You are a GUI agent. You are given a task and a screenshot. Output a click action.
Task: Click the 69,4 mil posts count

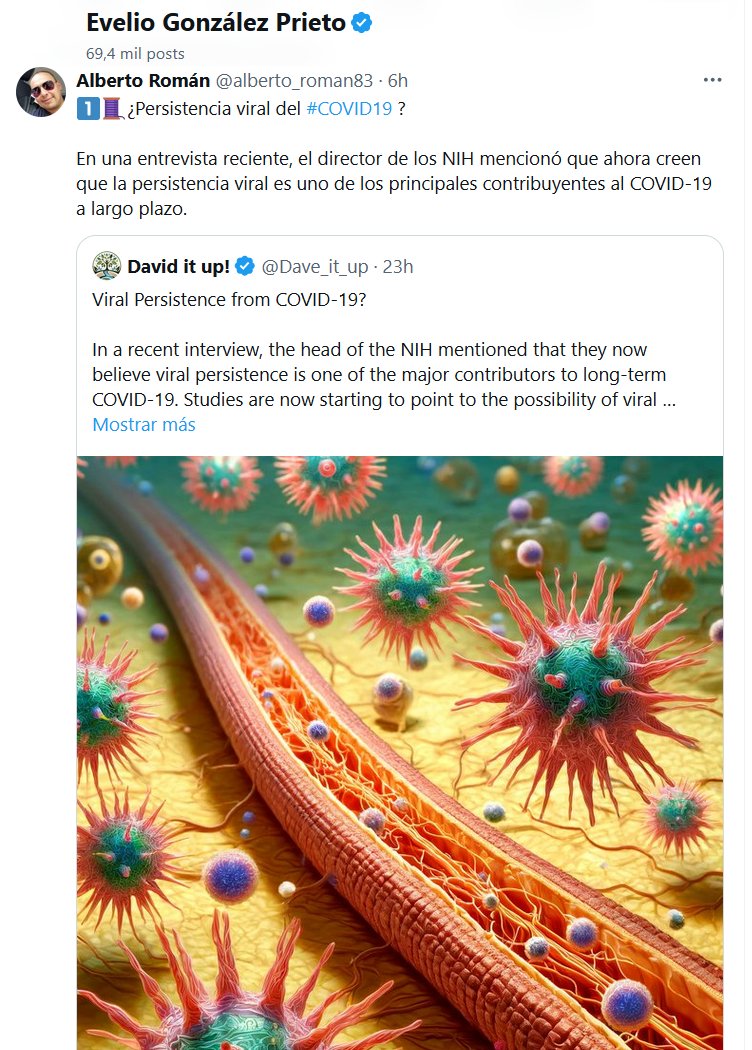point(135,53)
